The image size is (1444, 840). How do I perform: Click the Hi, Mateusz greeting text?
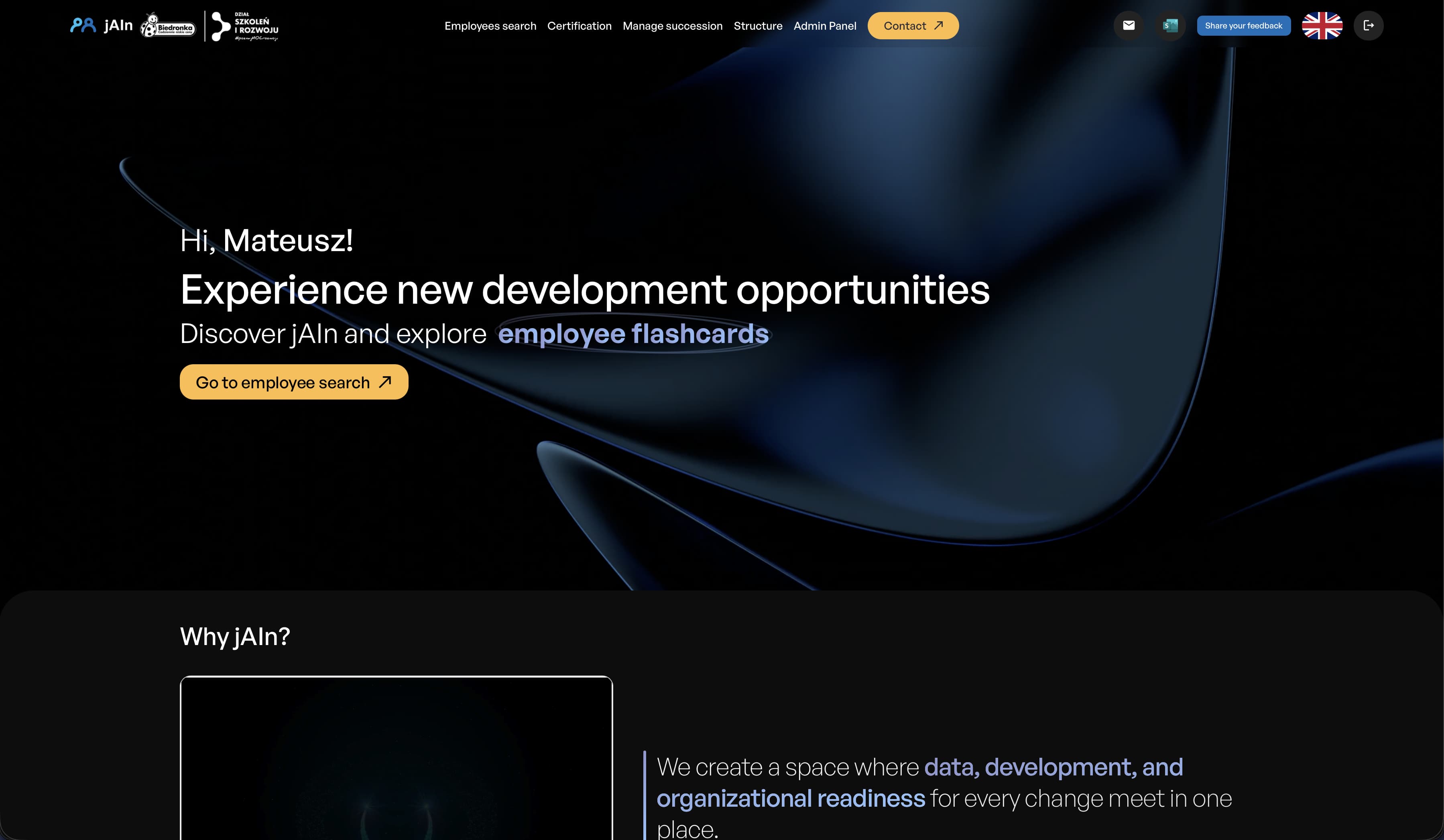[x=266, y=241]
